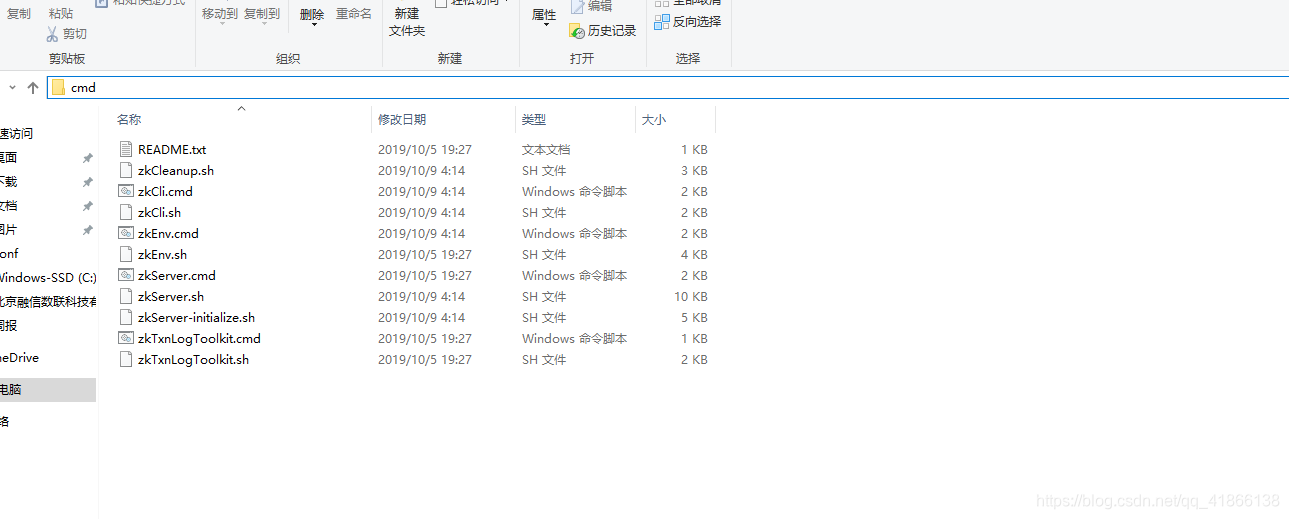Select the zkServer.cmd script icon
This screenshot has height=519, width=1289.
(x=126, y=275)
